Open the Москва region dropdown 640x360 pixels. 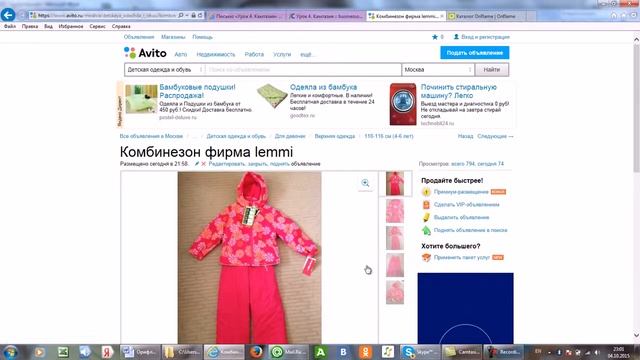click(438, 70)
